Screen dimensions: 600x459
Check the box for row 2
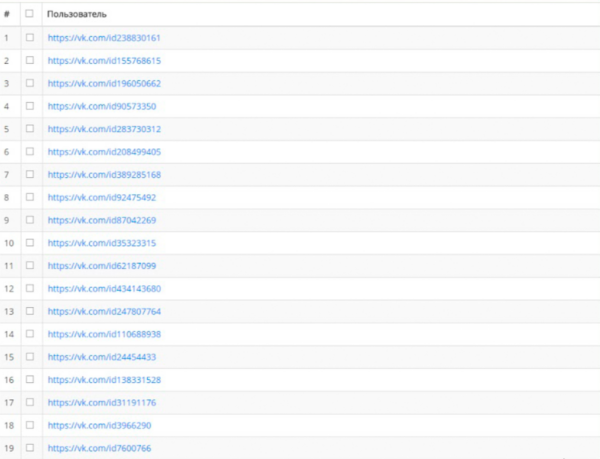(x=30, y=60)
